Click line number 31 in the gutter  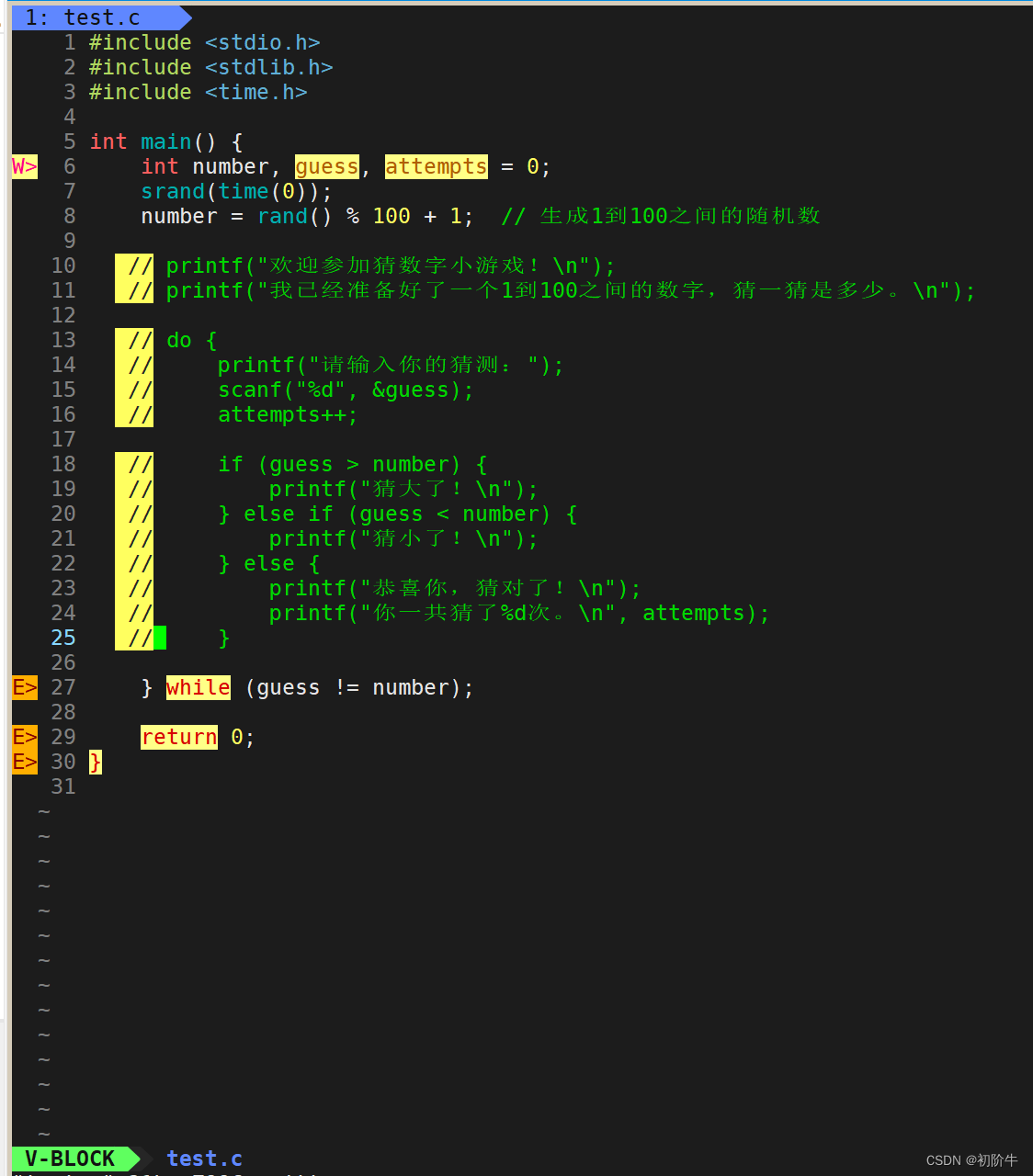coord(62,786)
